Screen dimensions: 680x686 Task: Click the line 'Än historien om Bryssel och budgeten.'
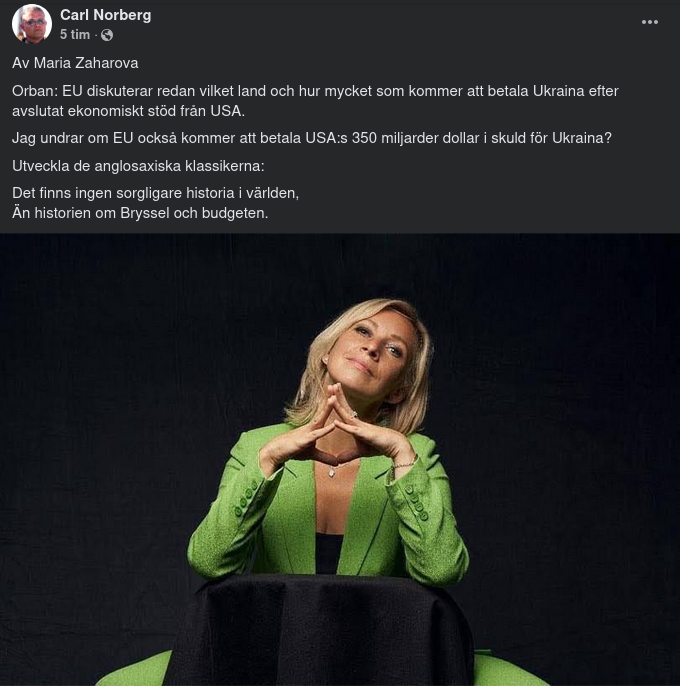click(140, 213)
